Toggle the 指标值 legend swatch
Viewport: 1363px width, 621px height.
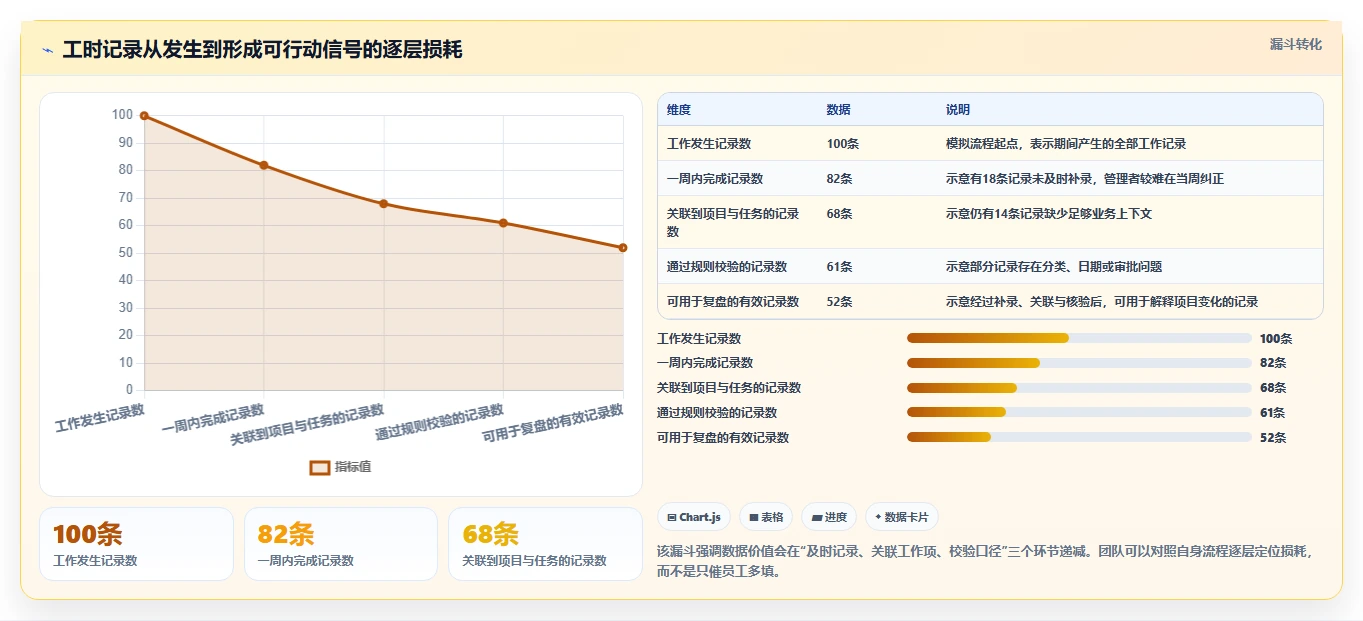pos(320,467)
